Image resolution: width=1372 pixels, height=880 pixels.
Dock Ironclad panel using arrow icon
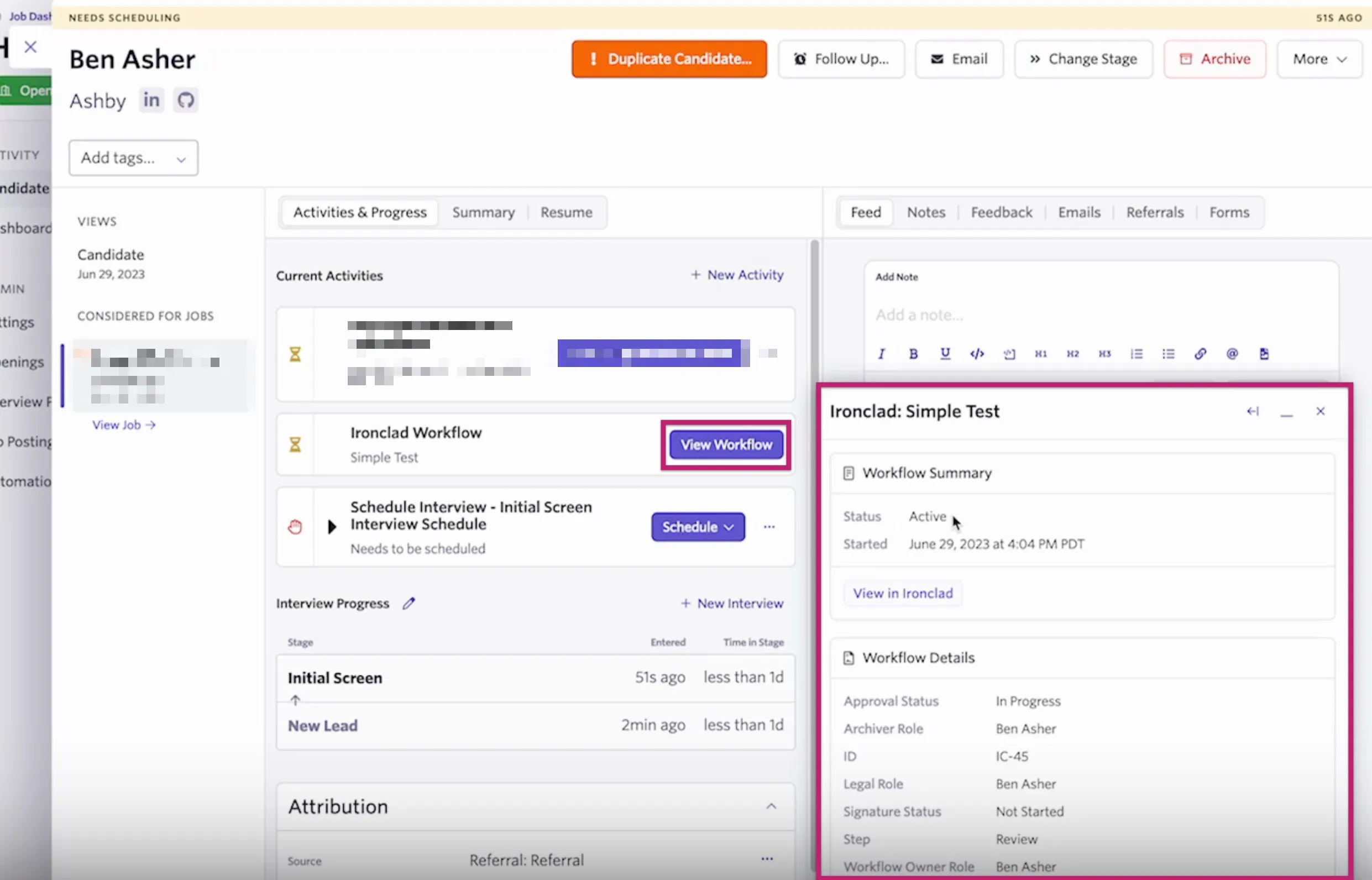coord(1253,411)
